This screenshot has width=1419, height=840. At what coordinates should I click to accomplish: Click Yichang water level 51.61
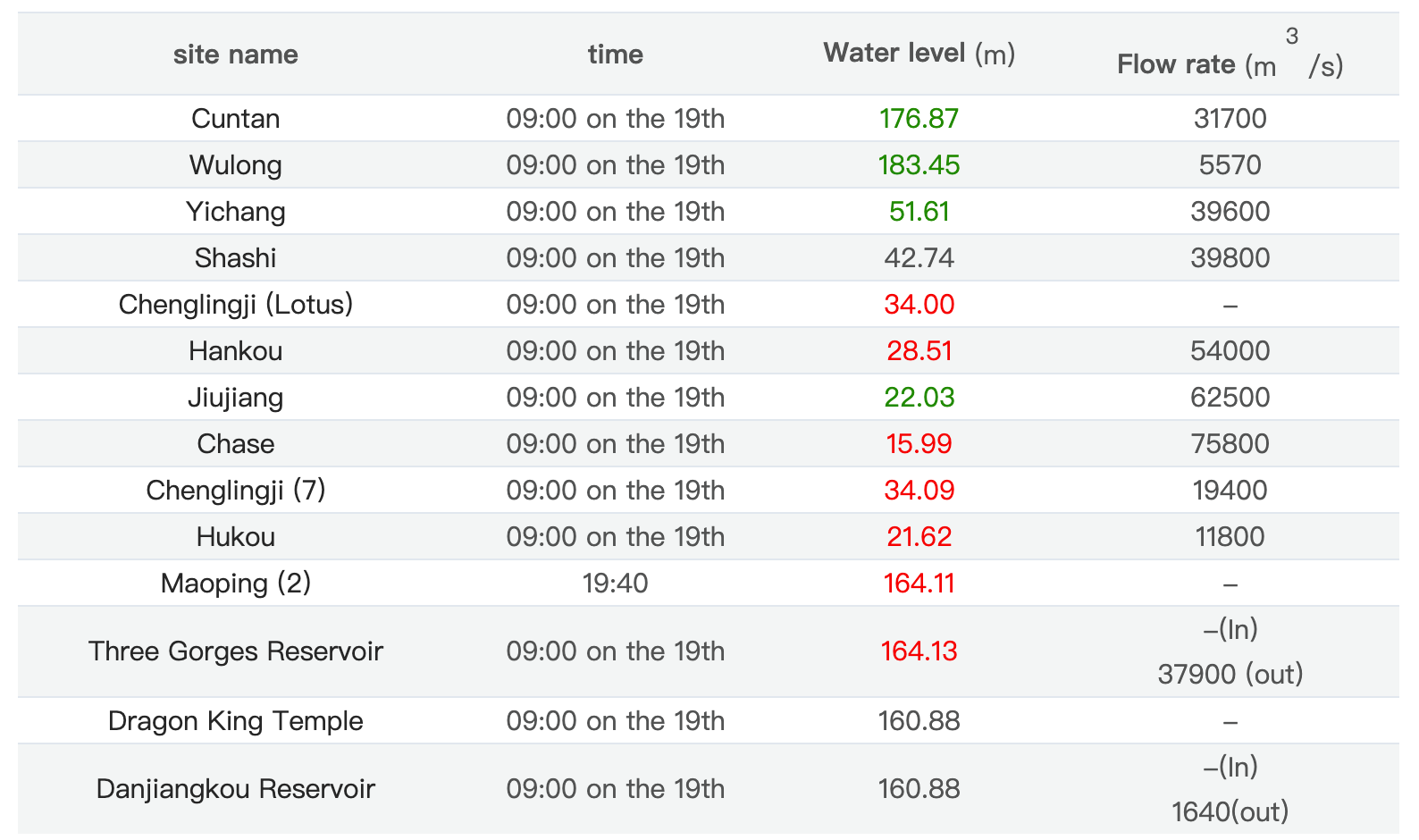[x=919, y=212]
